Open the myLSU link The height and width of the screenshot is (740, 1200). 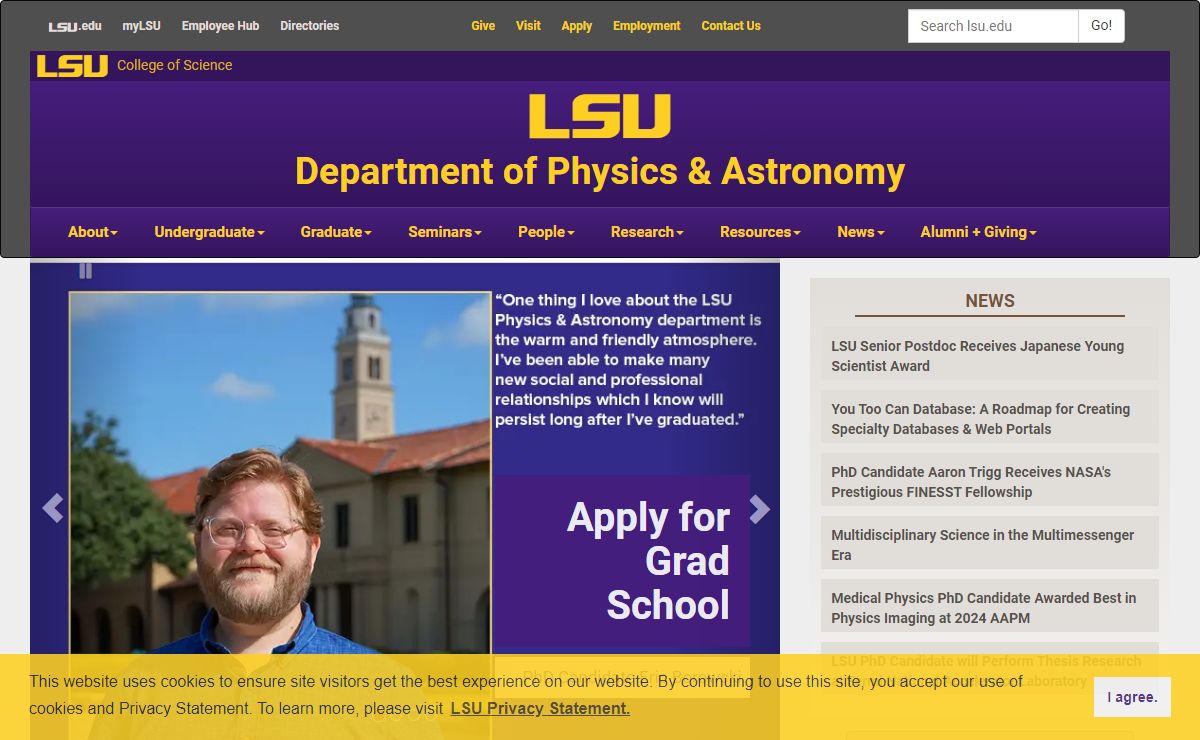click(x=141, y=26)
